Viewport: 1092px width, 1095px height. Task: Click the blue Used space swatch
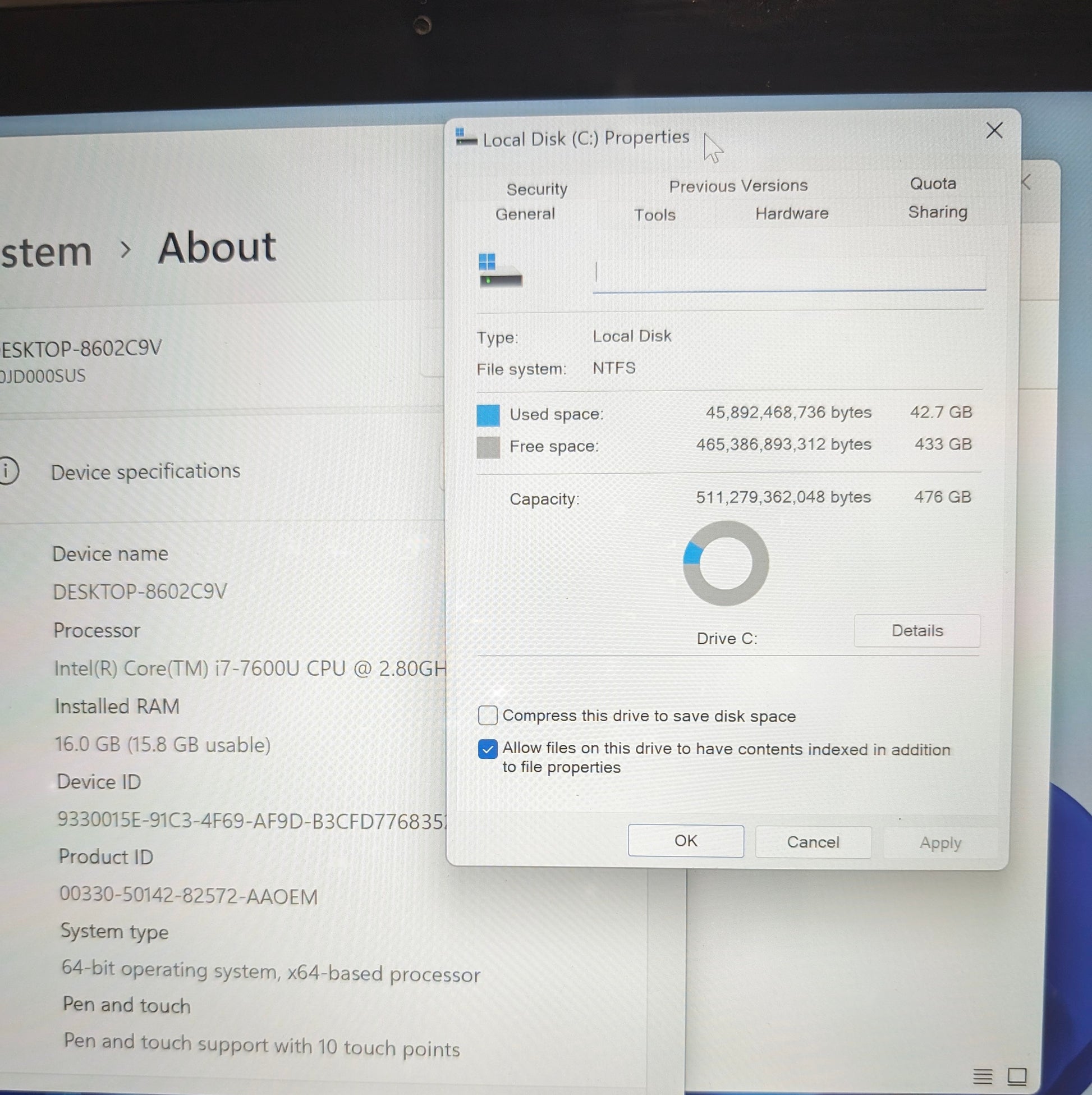[x=488, y=415]
